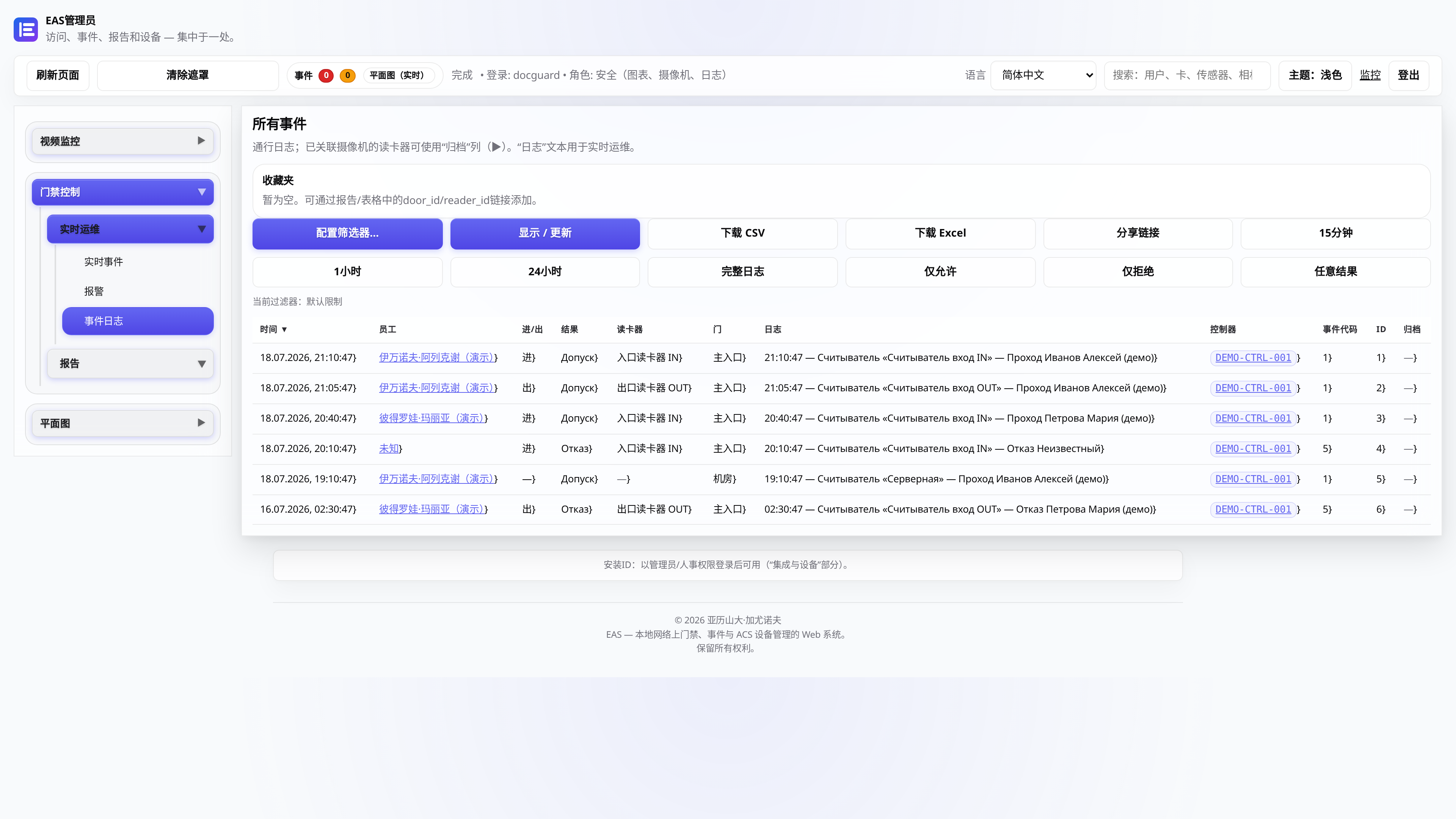Screen dimensions: 1456x819
Task: Click 当前过滤器: 默认限制 text
Action: click(x=297, y=302)
